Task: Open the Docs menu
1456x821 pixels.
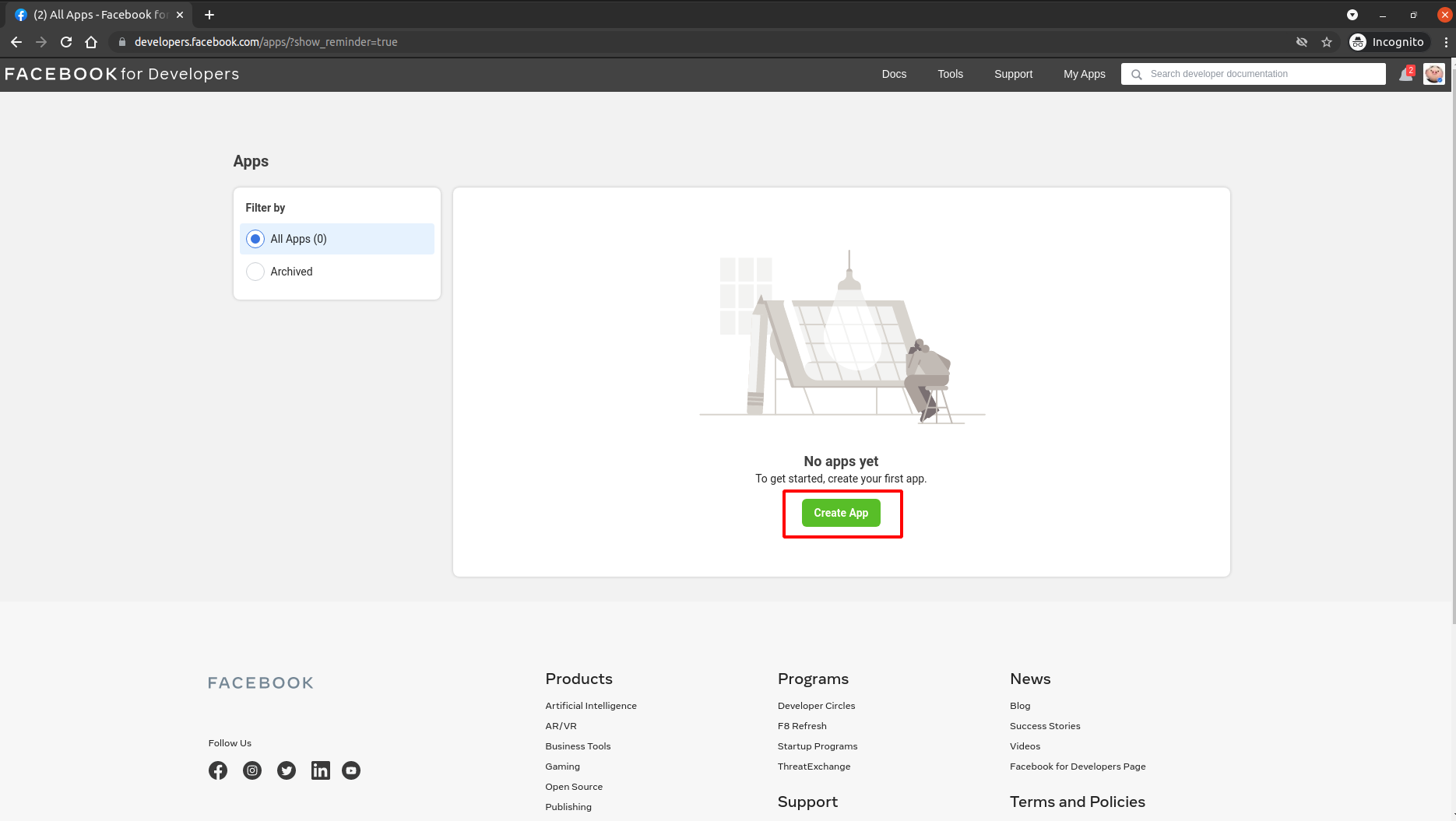Action: click(x=894, y=74)
